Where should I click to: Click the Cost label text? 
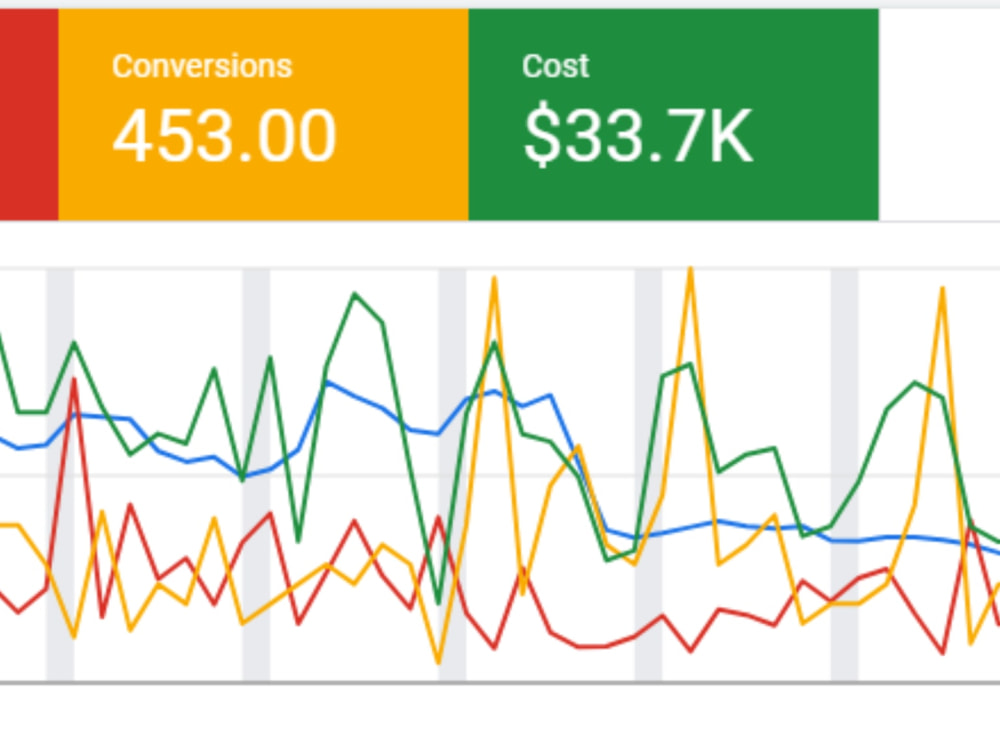pos(555,66)
